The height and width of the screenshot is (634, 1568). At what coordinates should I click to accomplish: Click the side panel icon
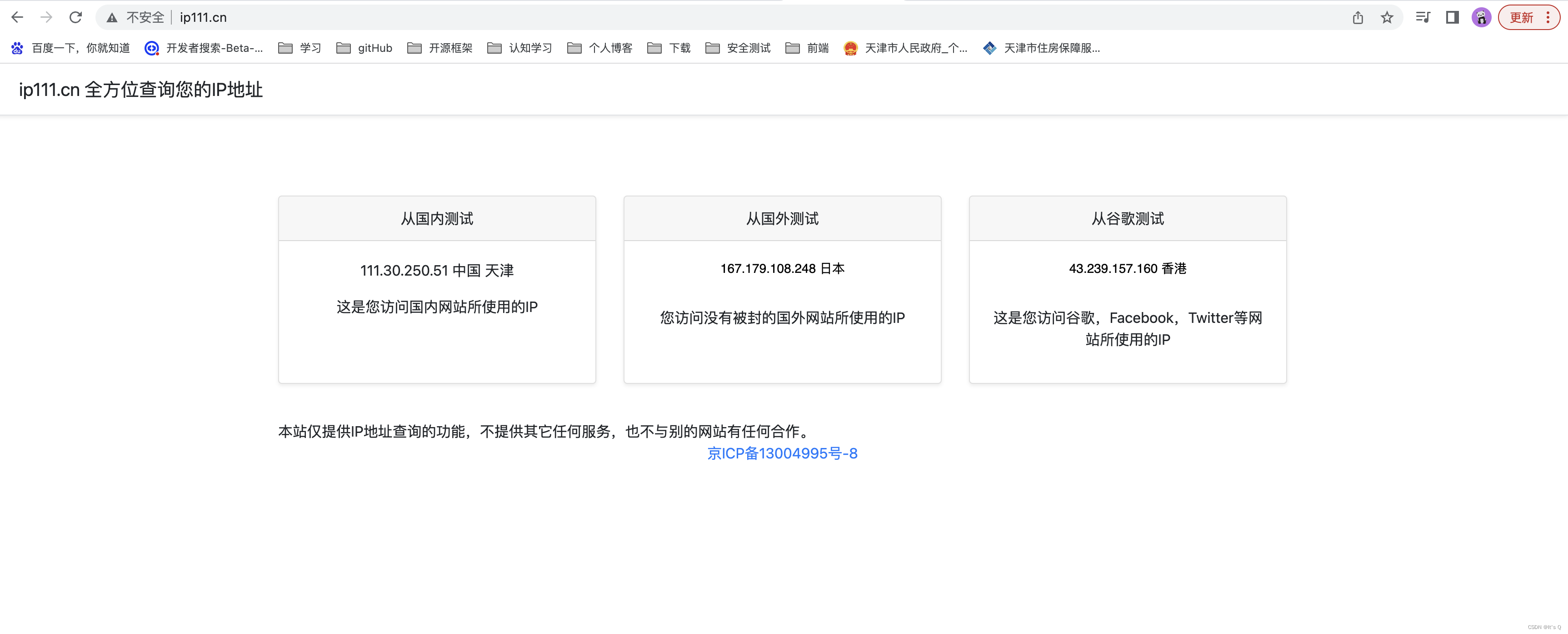[1452, 18]
